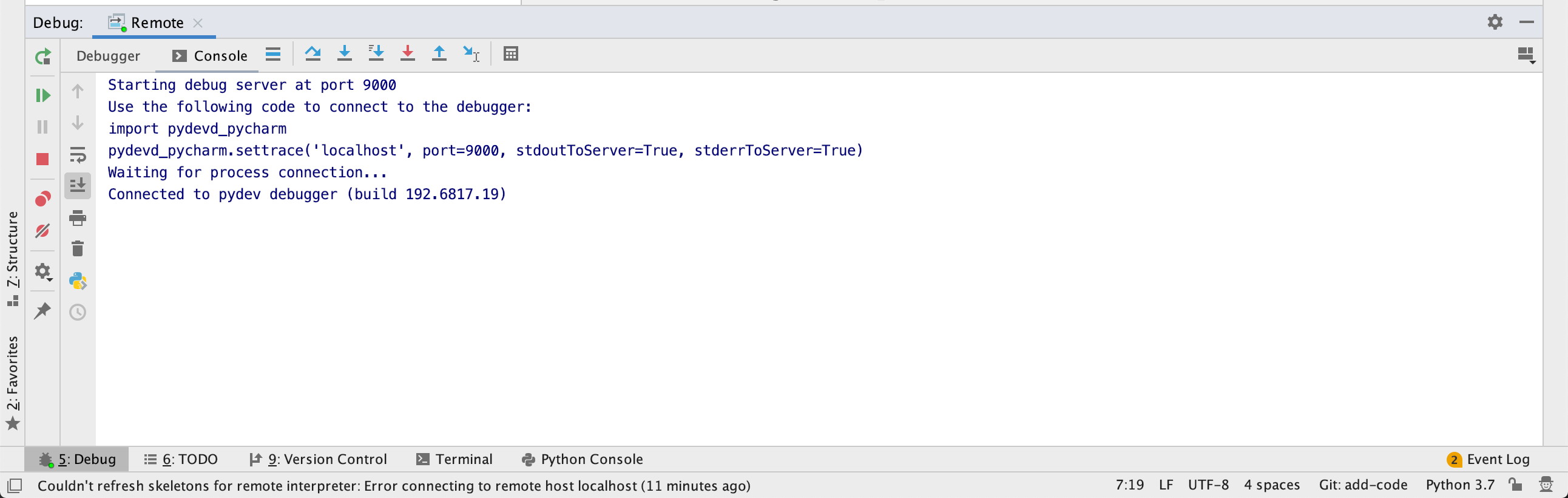1568x498 pixels.
Task: Step Over to the next line
Action: coord(314,53)
